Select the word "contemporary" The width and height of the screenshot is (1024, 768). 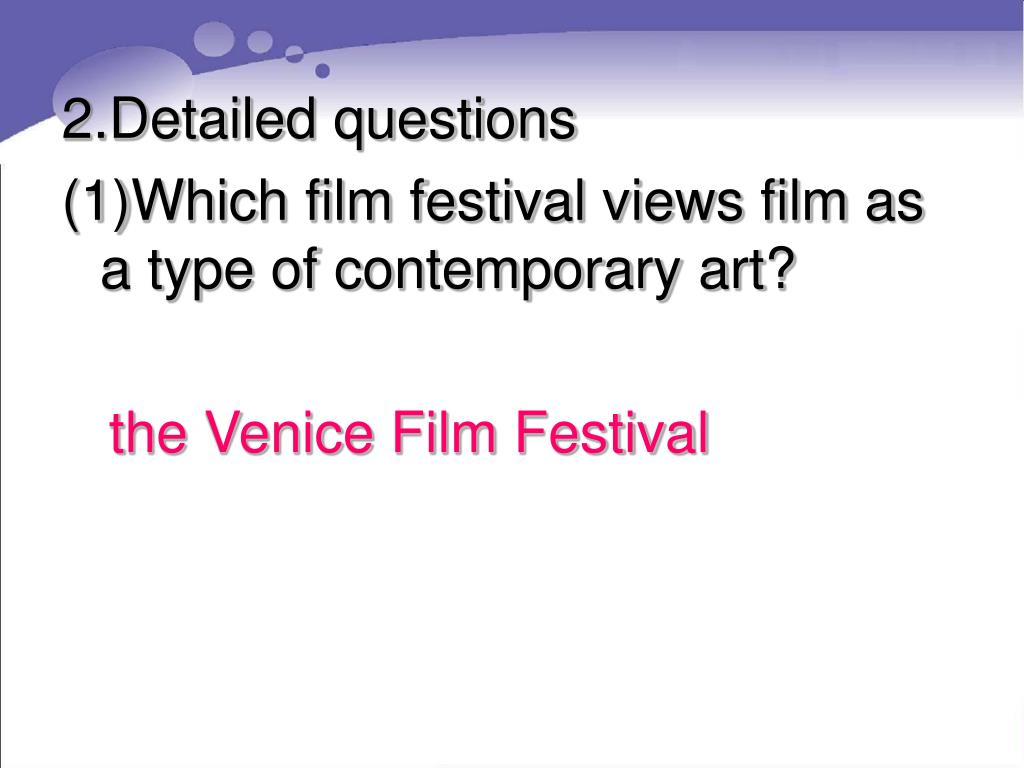(x=509, y=272)
